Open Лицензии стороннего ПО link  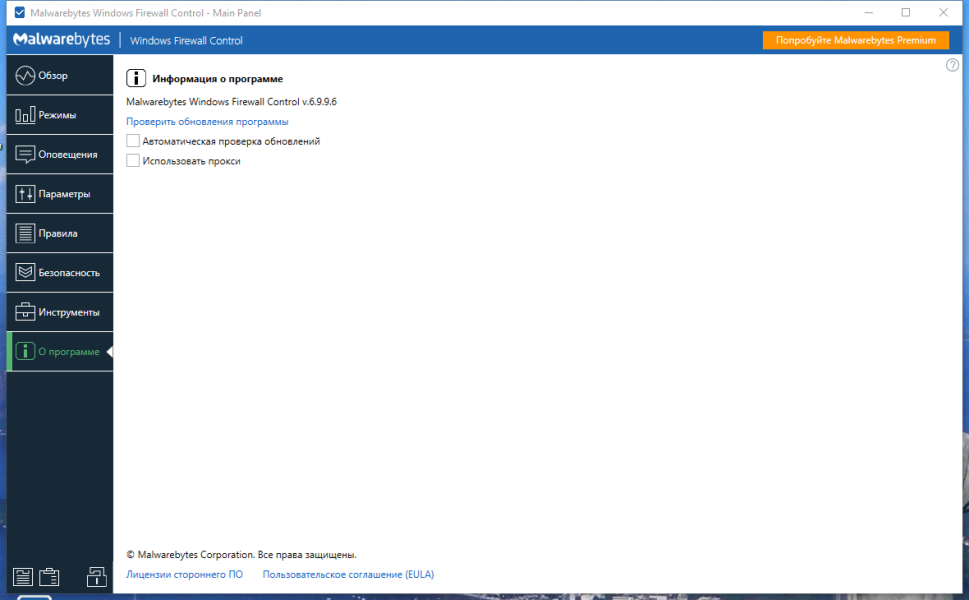point(184,574)
